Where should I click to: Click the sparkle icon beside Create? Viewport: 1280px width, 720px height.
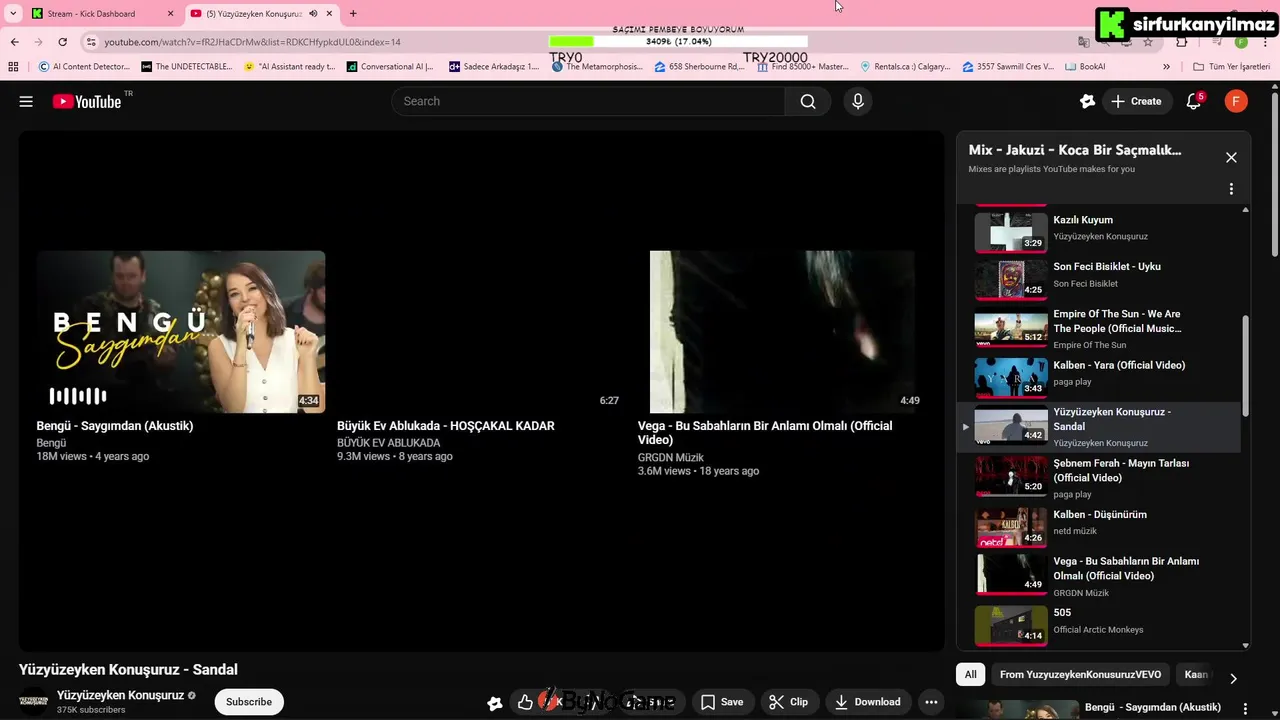(1088, 101)
